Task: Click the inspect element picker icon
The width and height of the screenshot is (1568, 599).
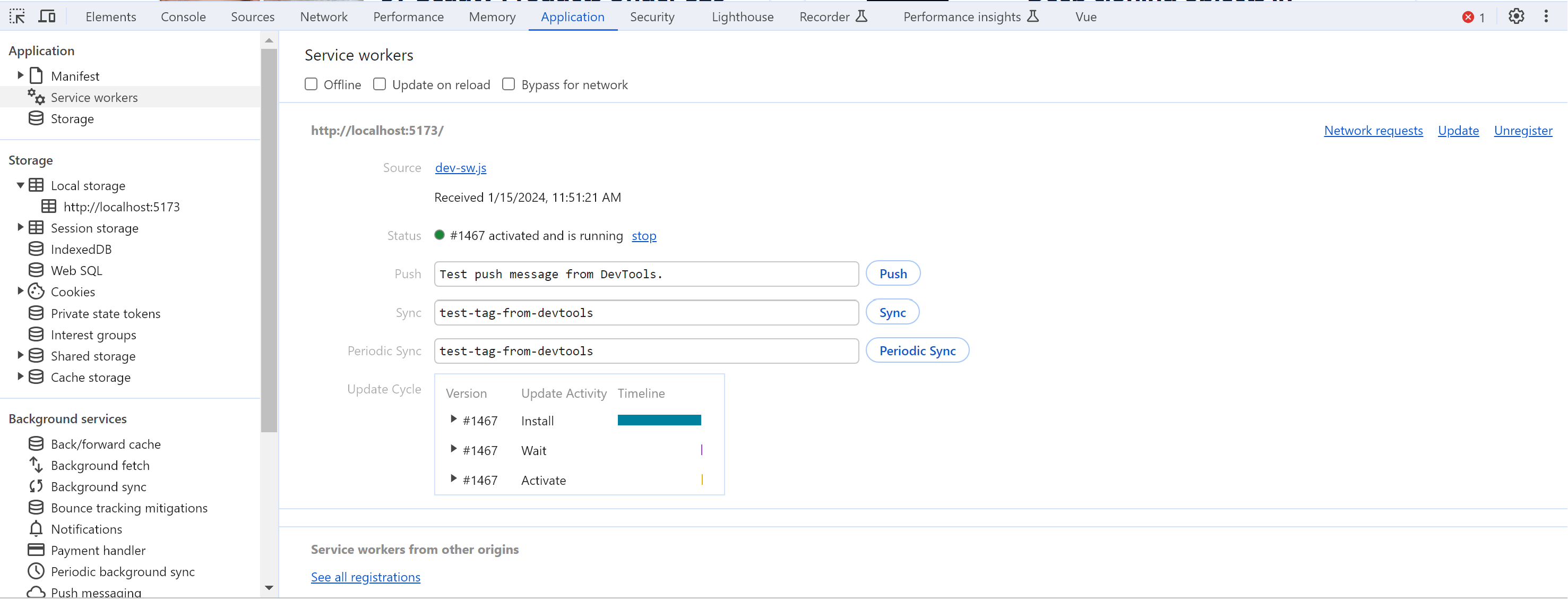Action: [17, 16]
